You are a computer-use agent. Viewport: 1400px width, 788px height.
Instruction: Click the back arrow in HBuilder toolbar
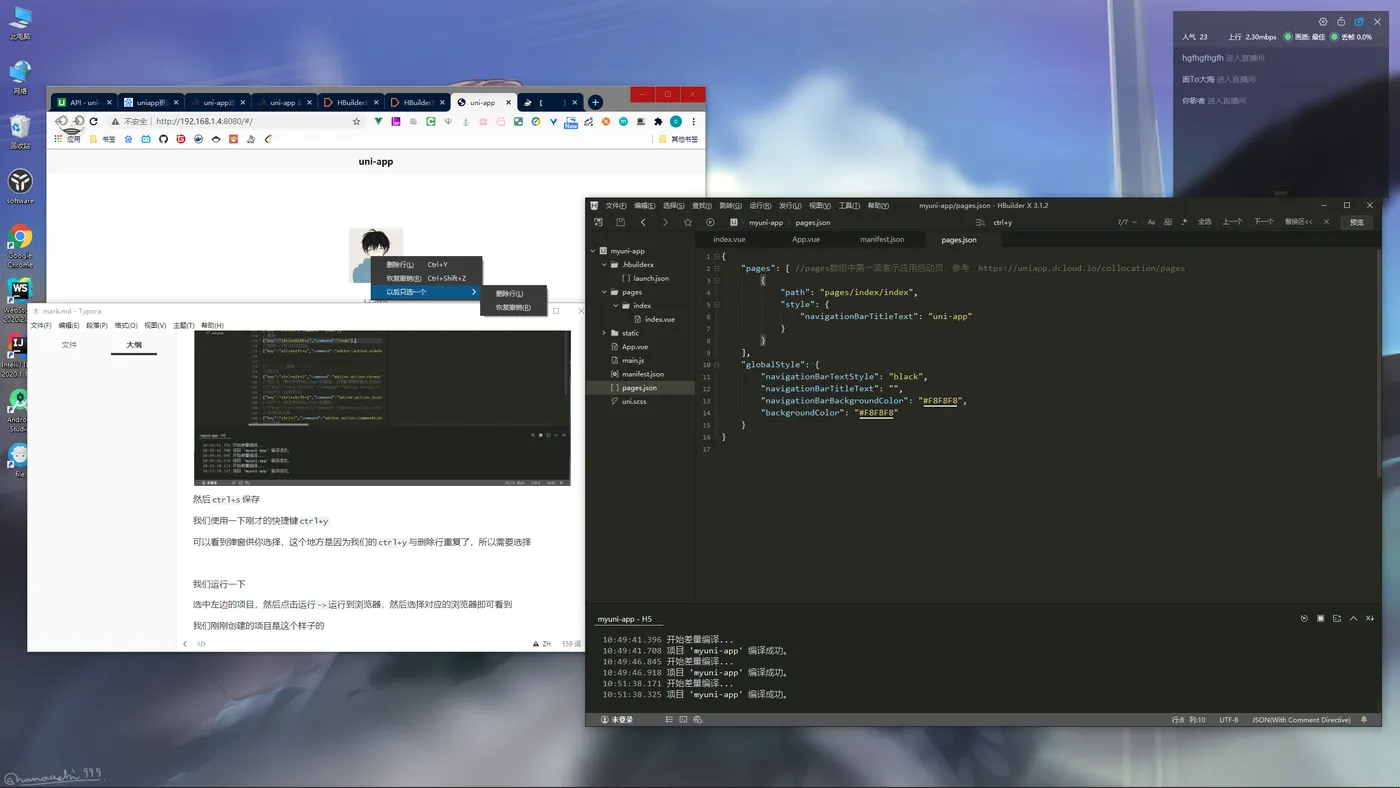(x=643, y=222)
